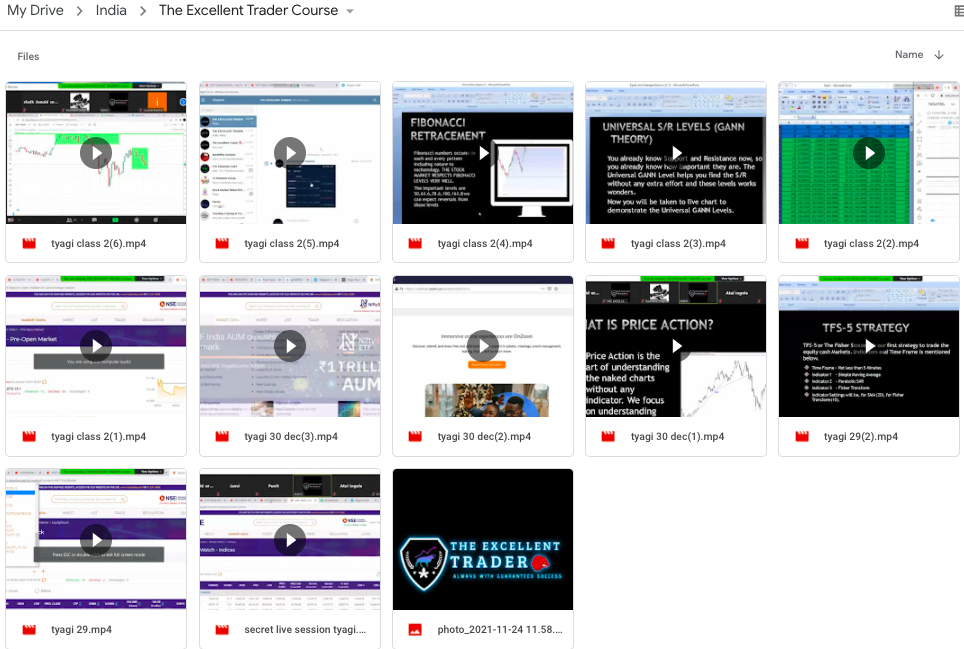
Task: Open tyagi class 2(2).mp4 spreadsheet video thumbnail
Action: 869,153
